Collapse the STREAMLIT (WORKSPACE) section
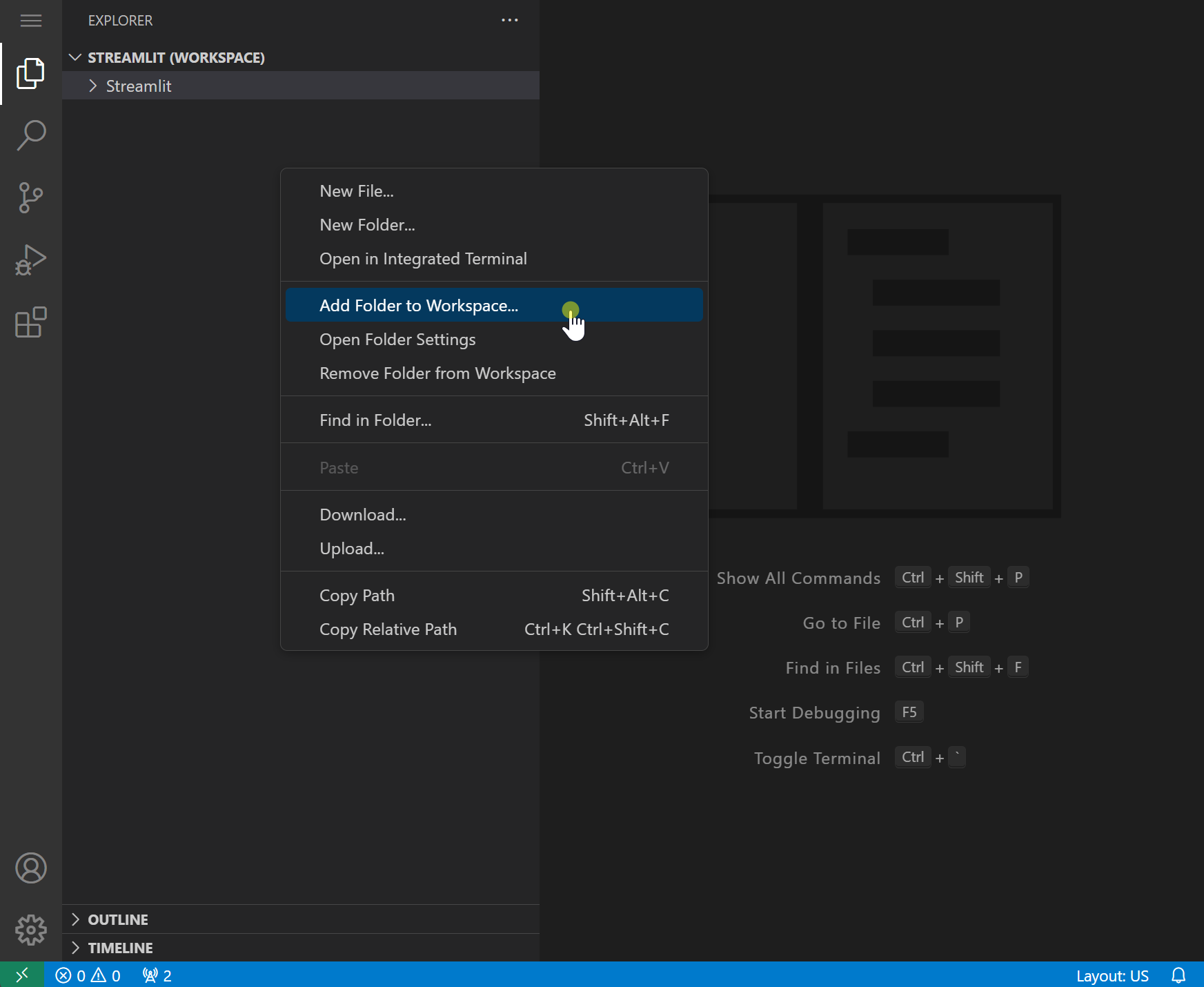This screenshot has width=1204, height=987. tap(301, 57)
